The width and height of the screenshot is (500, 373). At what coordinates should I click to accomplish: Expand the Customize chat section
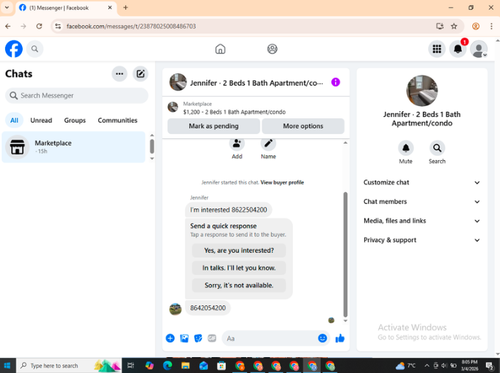422,182
